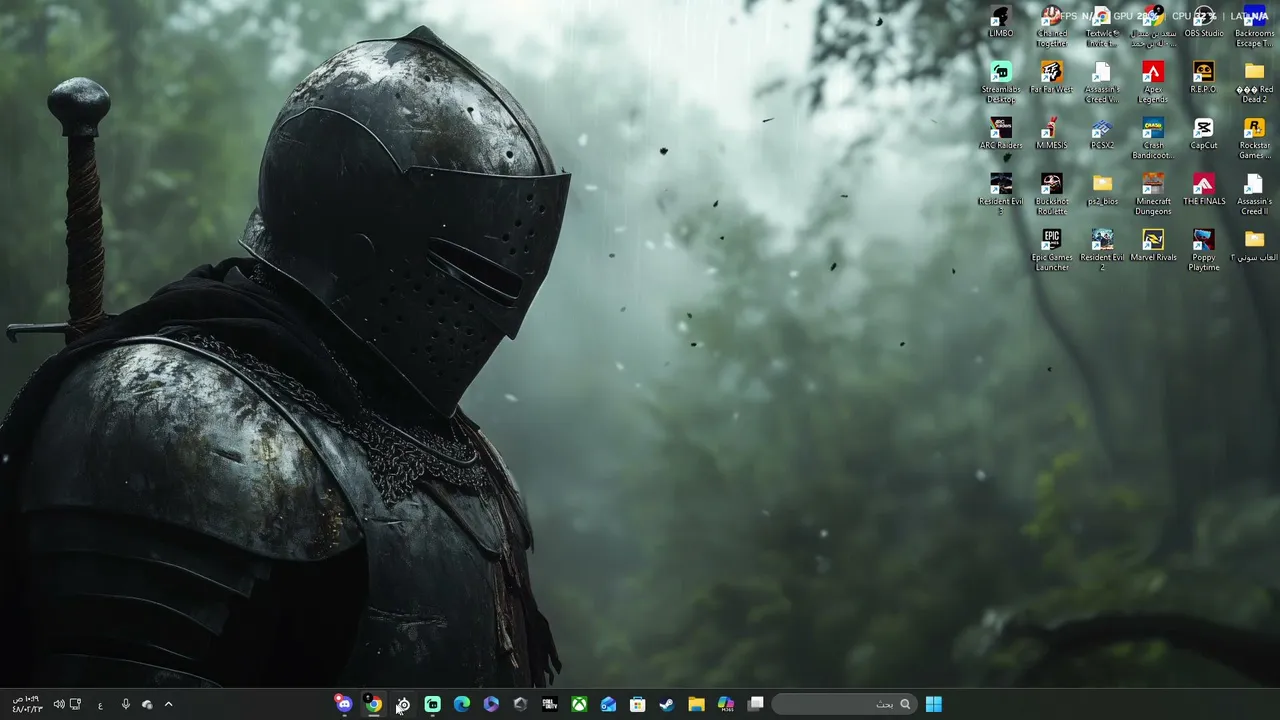1280x720 pixels.
Task: Select the Far Far West game icon
Action: pos(1051,79)
